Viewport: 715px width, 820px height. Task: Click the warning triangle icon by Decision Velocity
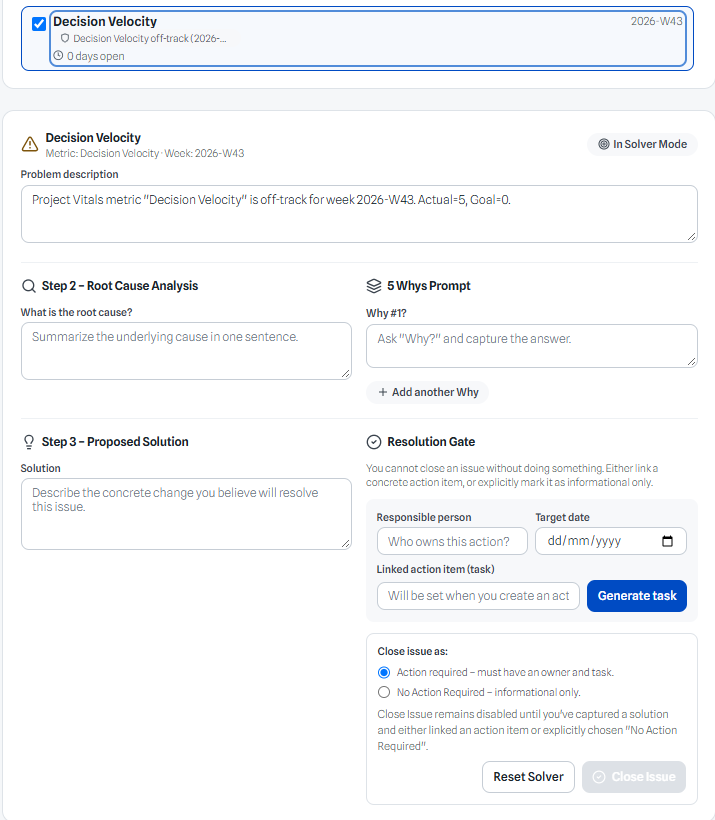point(30,144)
